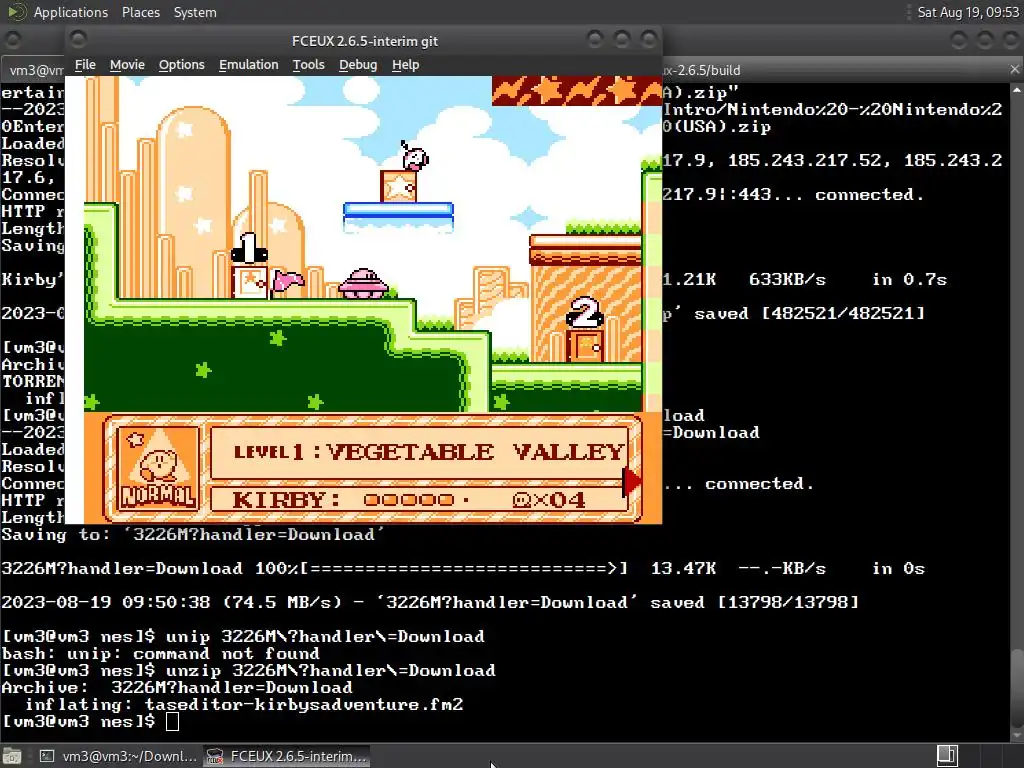The width and height of the screenshot is (1024, 768).
Task: Close the terminal window
Action: (1011, 40)
